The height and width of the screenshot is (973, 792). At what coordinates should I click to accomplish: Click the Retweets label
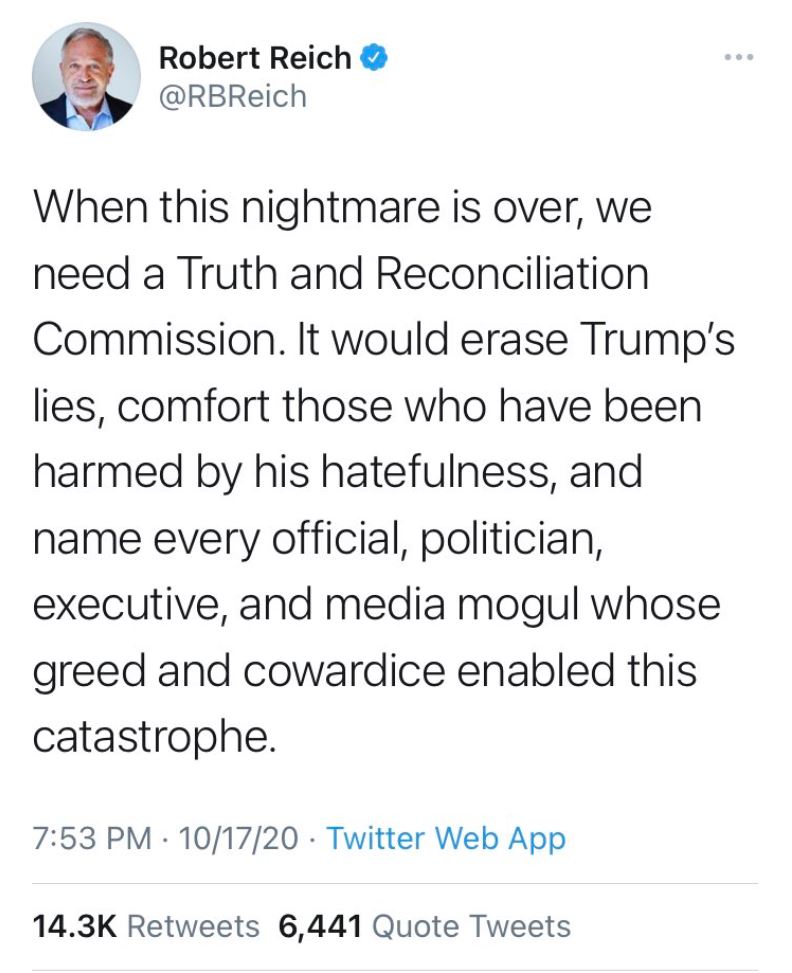[194, 926]
